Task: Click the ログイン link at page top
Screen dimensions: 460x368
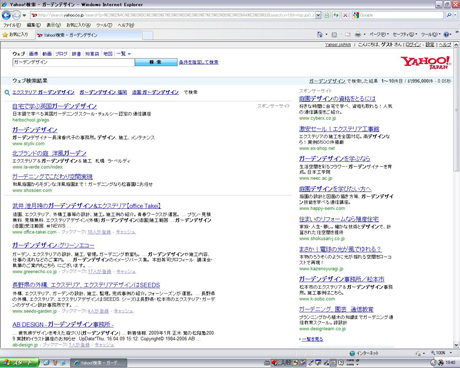Action: pyautogui.click(x=413, y=45)
